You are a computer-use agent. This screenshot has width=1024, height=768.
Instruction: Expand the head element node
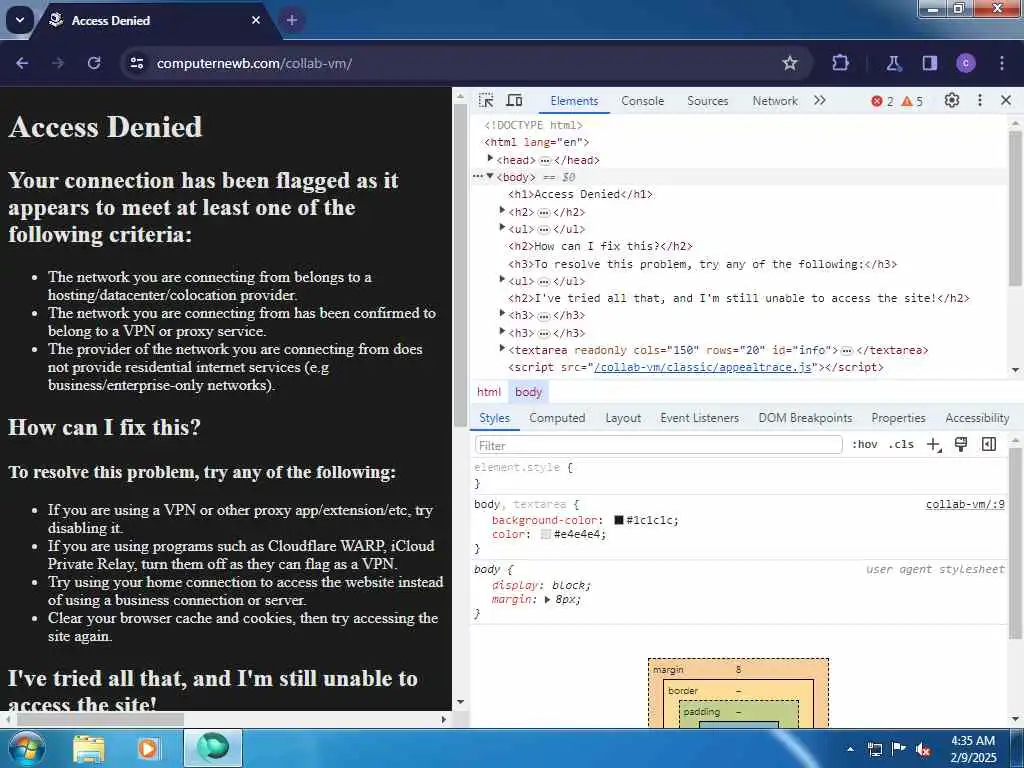click(490, 159)
